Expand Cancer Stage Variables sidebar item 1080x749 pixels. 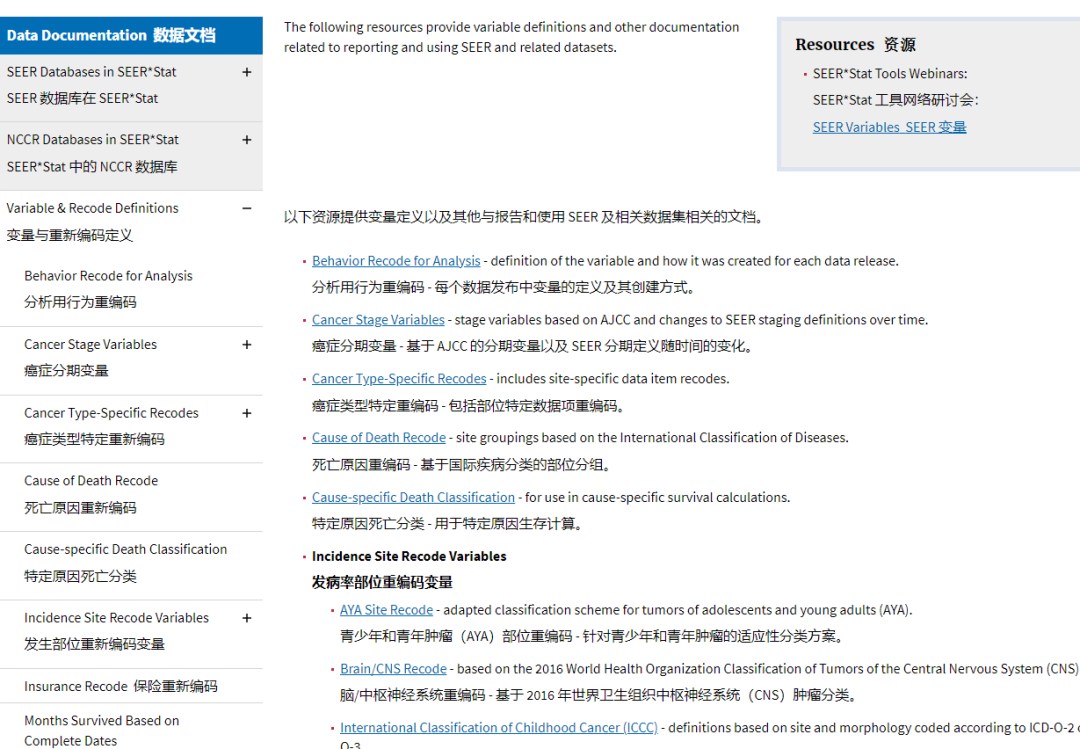247,345
